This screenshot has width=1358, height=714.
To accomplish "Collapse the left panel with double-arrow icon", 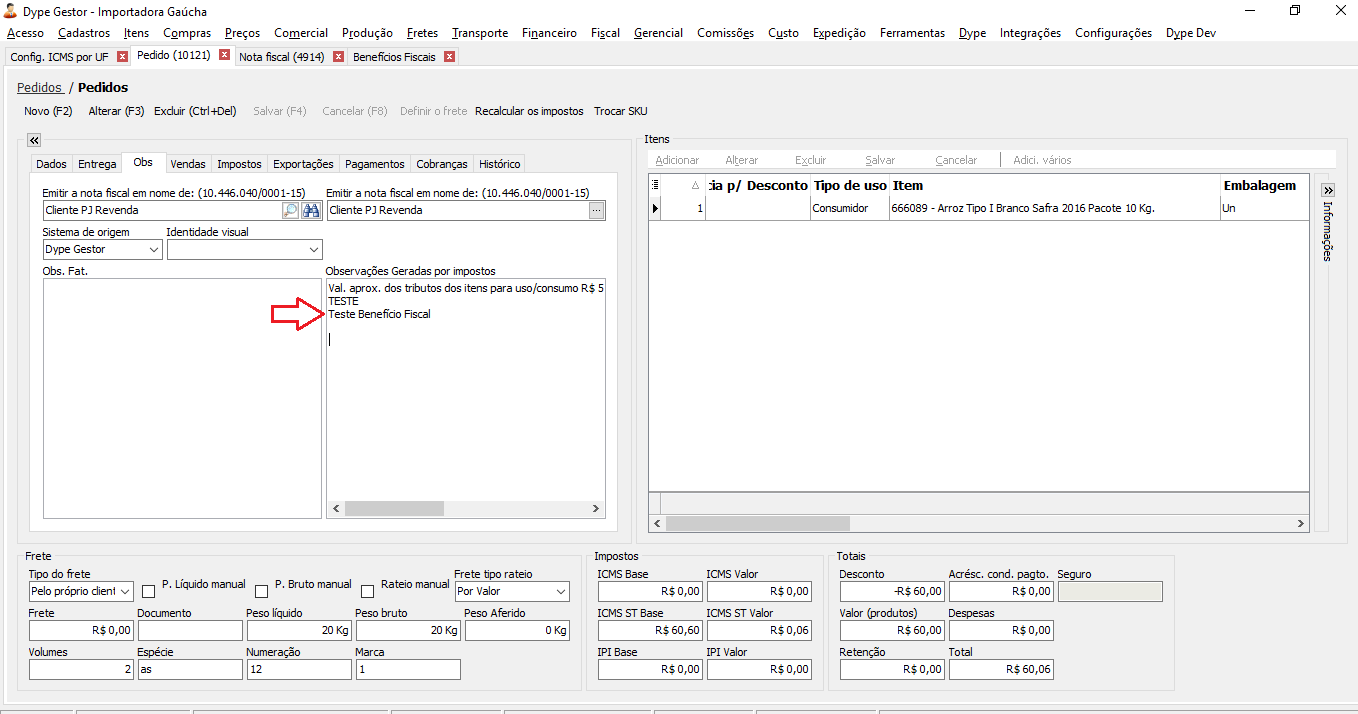I will pos(33,141).
